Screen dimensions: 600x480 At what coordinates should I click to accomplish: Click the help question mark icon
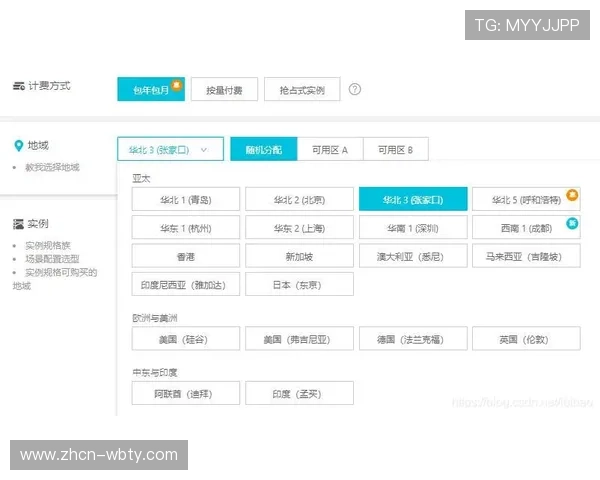354,89
